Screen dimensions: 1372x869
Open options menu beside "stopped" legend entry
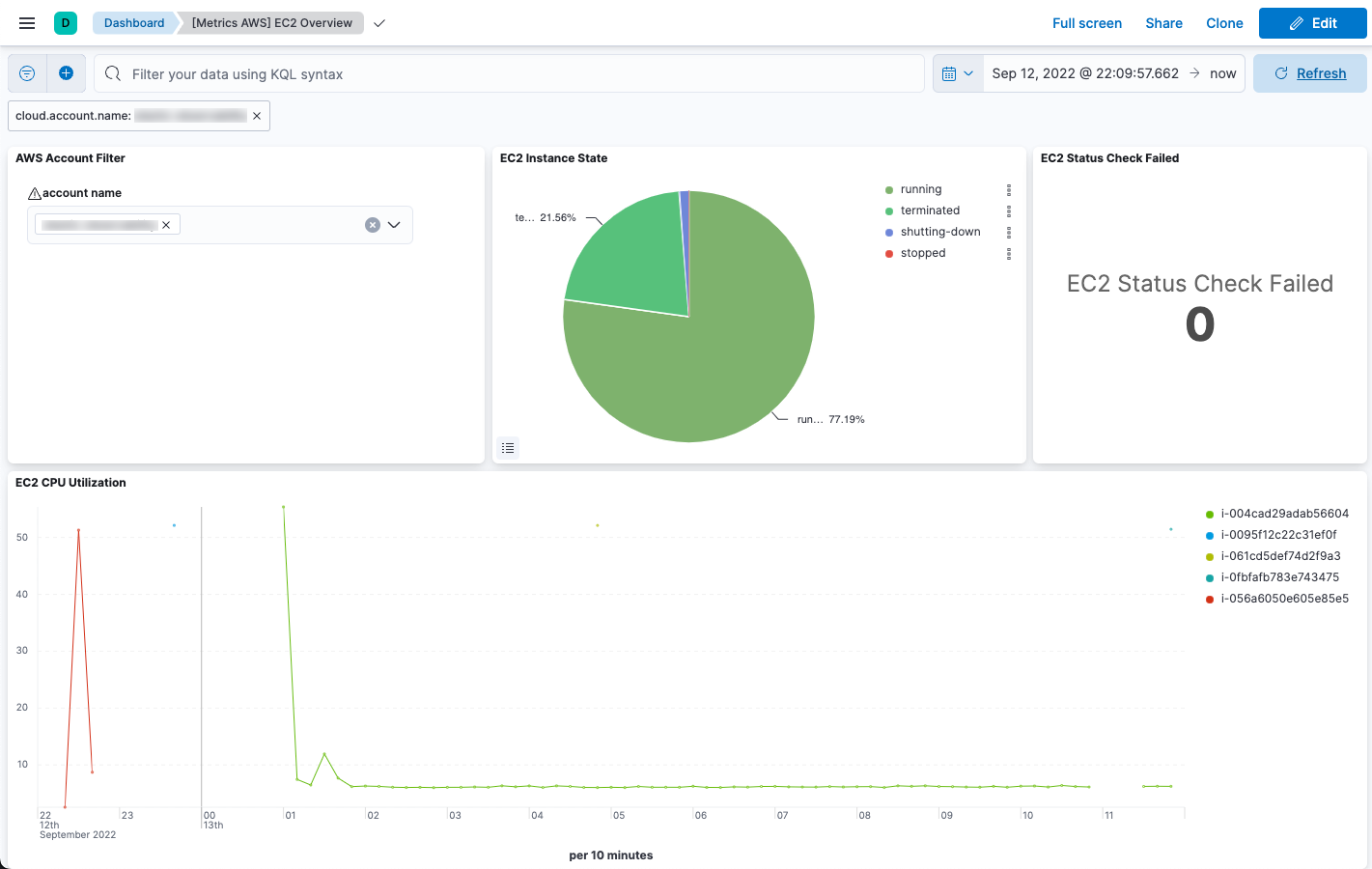[x=1008, y=253]
